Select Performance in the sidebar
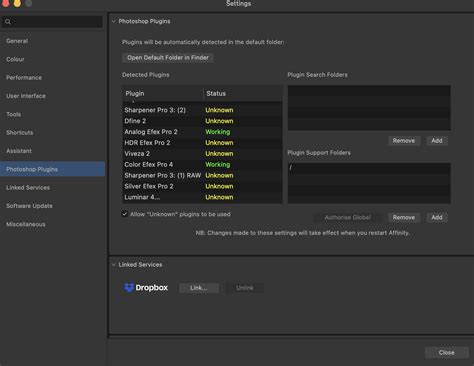This screenshot has width=474, height=366. coord(24,78)
